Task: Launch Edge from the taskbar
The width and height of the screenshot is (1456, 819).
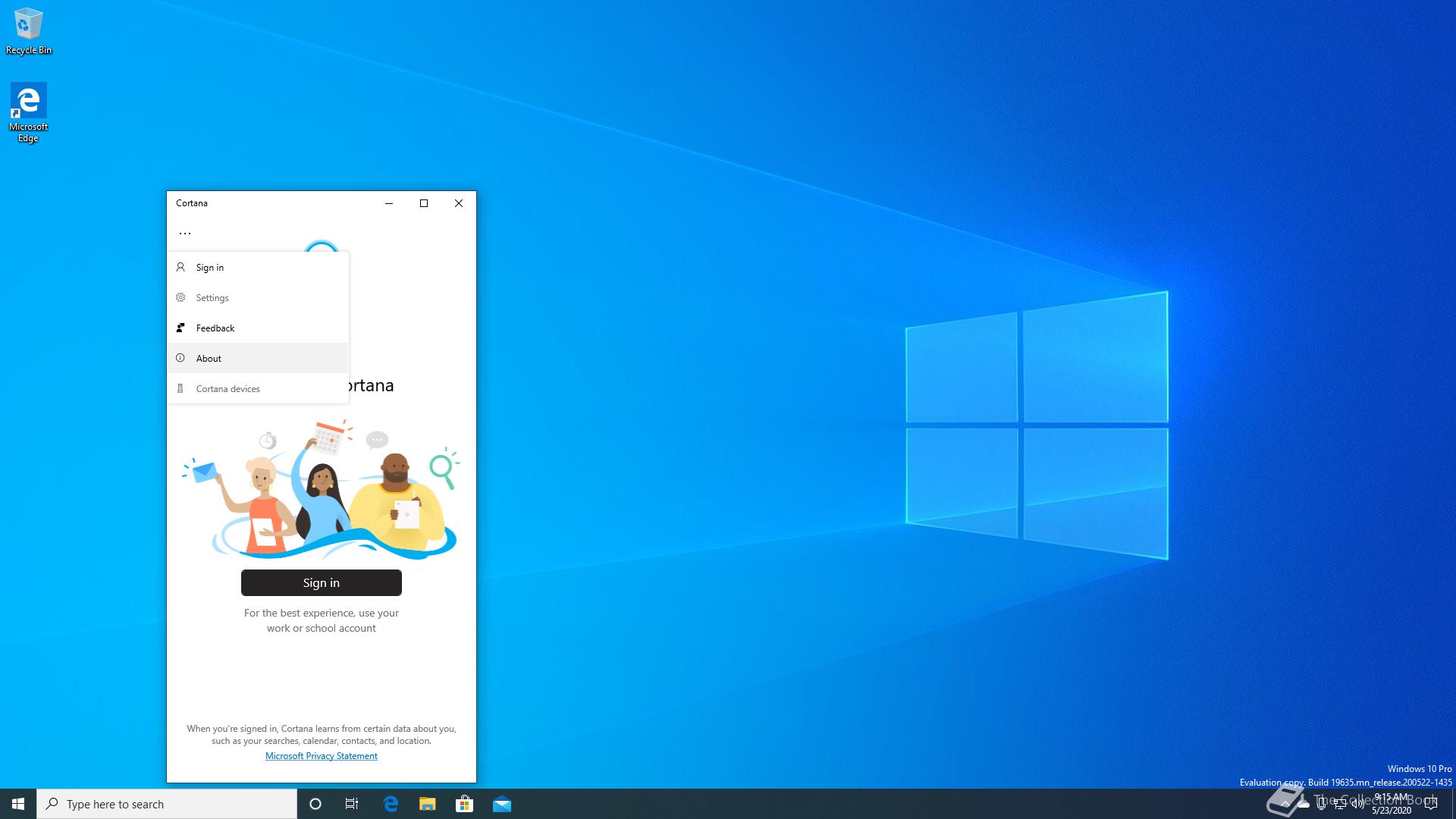Action: tap(391, 804)
